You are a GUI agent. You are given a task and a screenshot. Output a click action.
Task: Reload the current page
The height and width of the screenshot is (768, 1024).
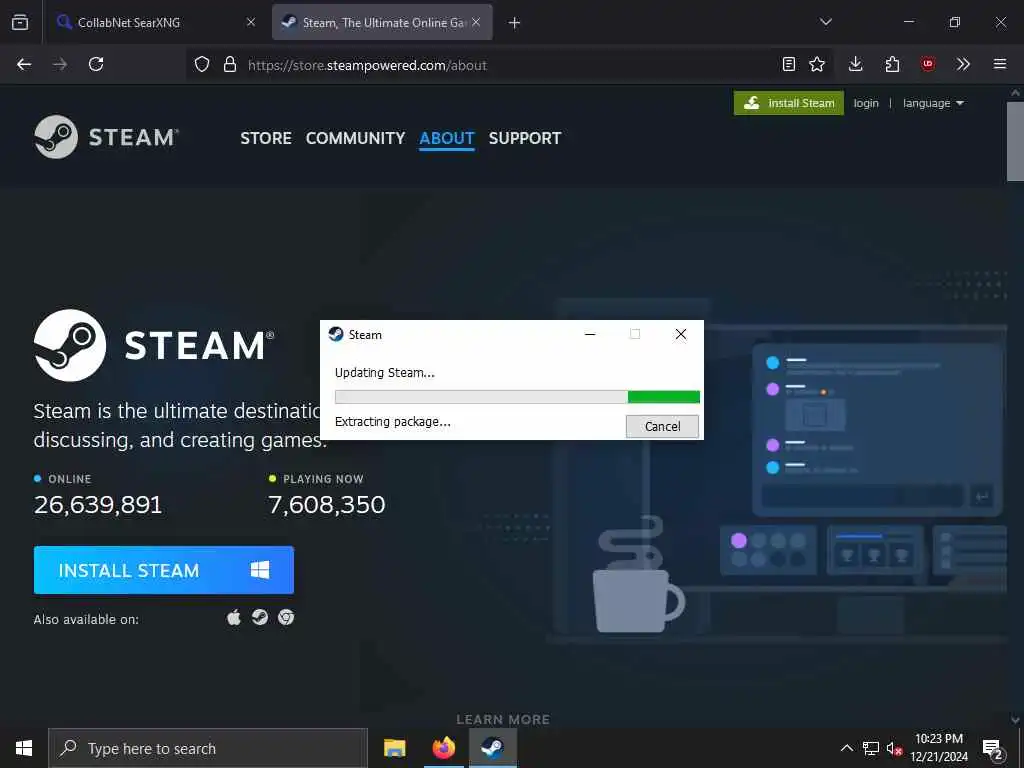tap(96, 64)
